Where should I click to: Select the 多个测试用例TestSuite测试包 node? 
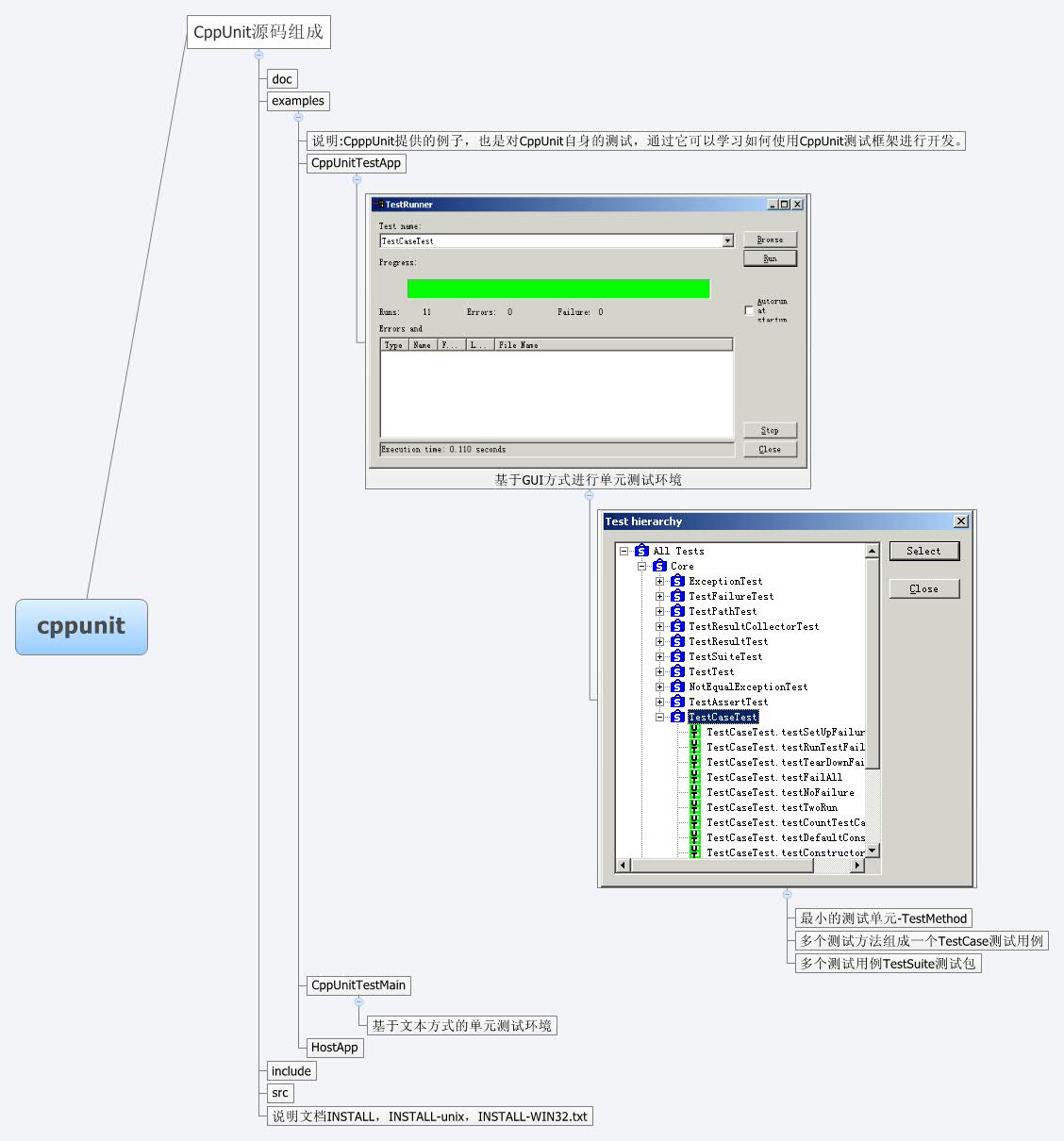click(x=888, y=964)
